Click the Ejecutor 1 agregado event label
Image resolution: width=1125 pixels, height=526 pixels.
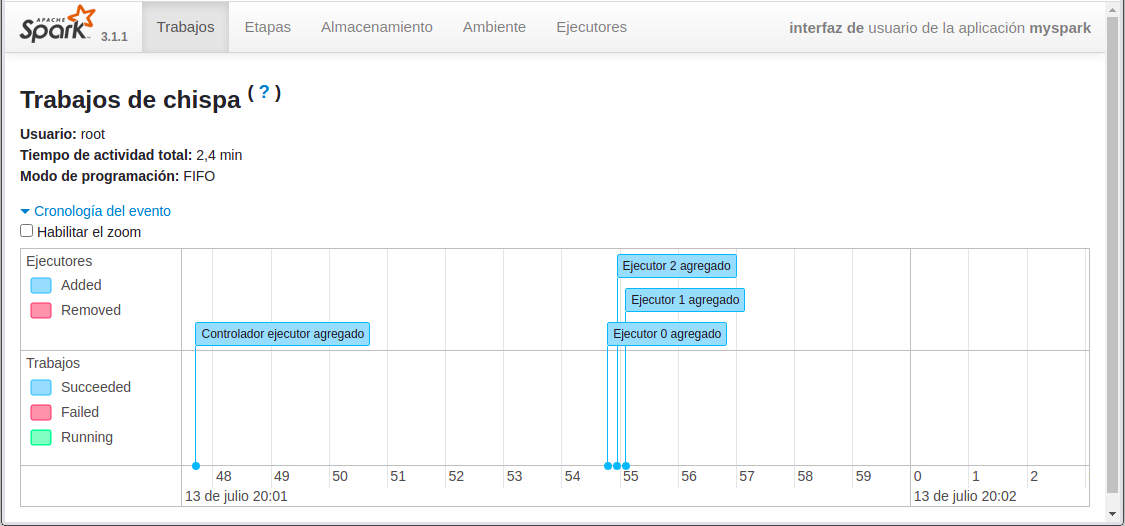click(685, 300)
